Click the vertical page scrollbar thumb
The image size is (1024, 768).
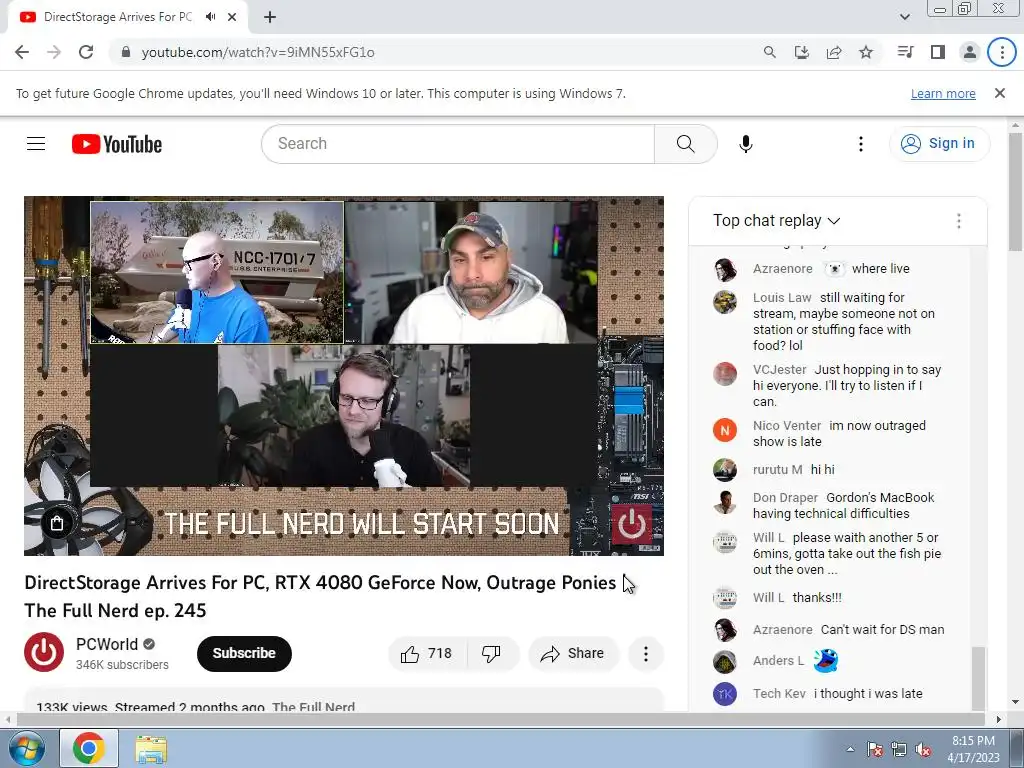click(1016, 191)
